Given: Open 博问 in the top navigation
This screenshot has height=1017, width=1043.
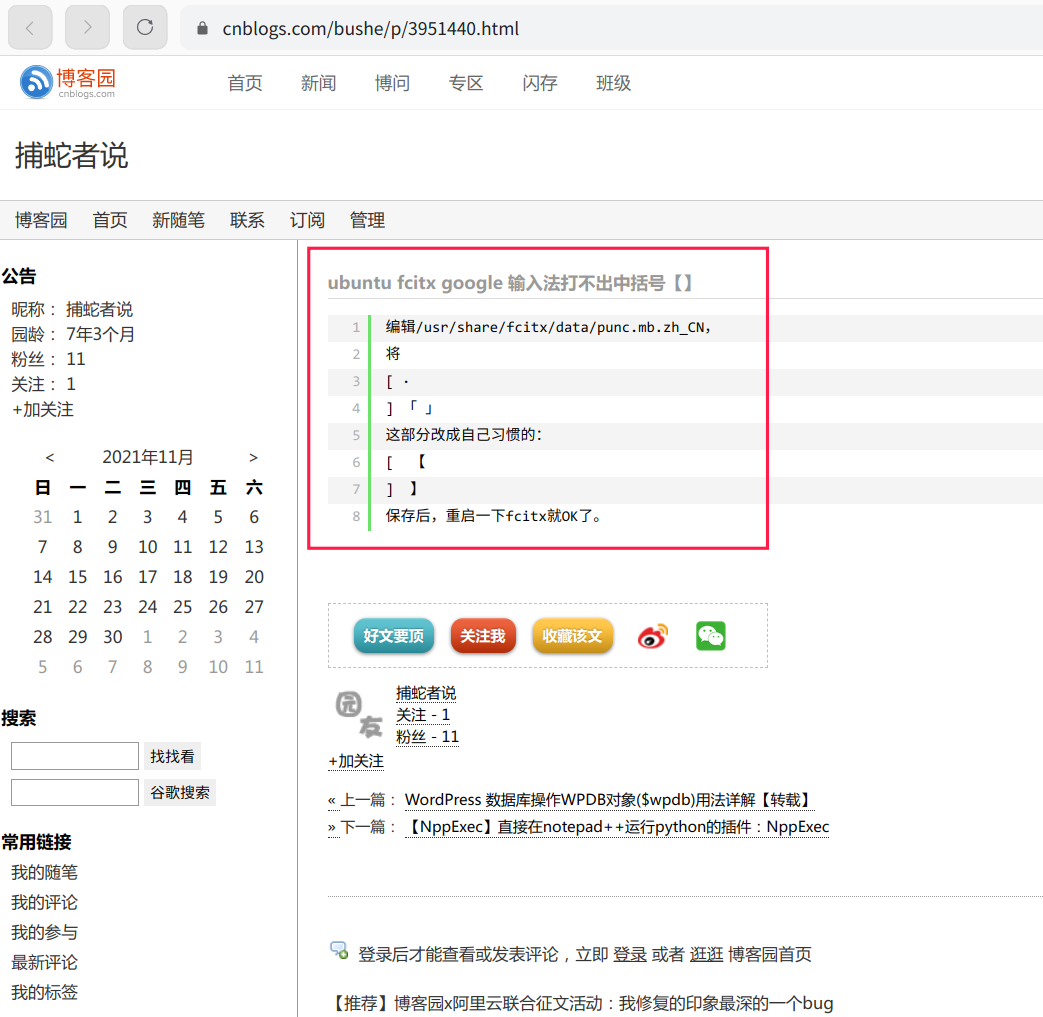Looking at the screenshot, I should (x=392, y=83).
